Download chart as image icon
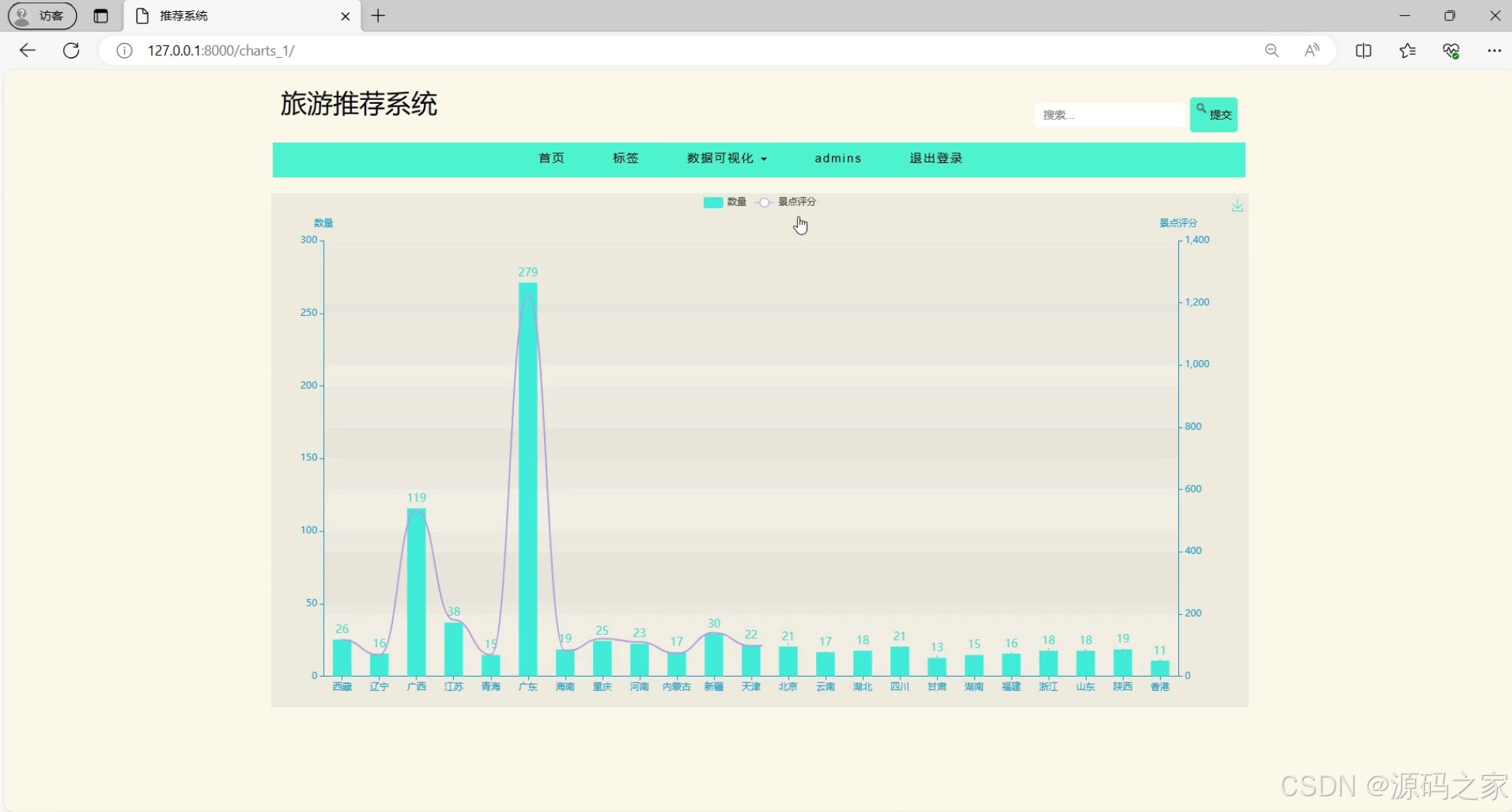This screenshot has width=1512, height=812. tap(1237, 206)
